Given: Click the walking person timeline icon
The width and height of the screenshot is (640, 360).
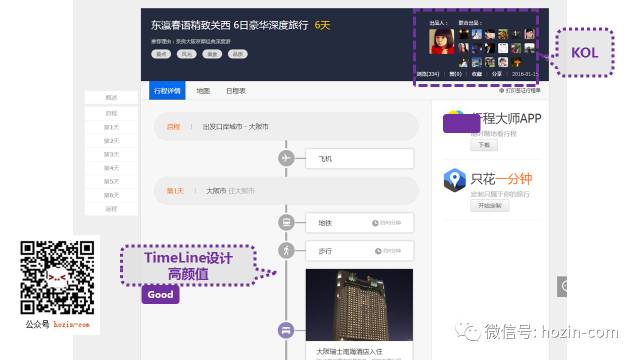Looking at the screenshot, I should click(x=286, y=250).
